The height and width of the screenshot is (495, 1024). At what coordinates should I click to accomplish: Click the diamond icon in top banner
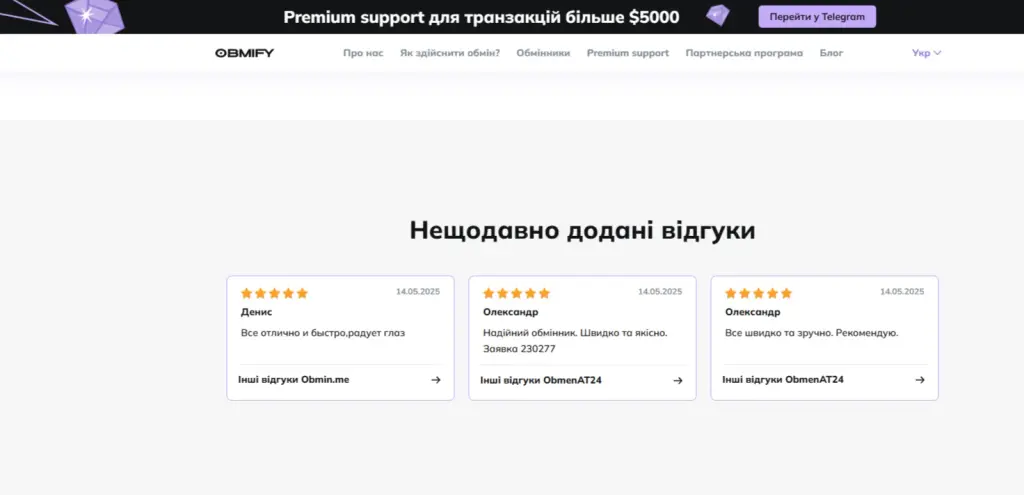coord(718,16)
